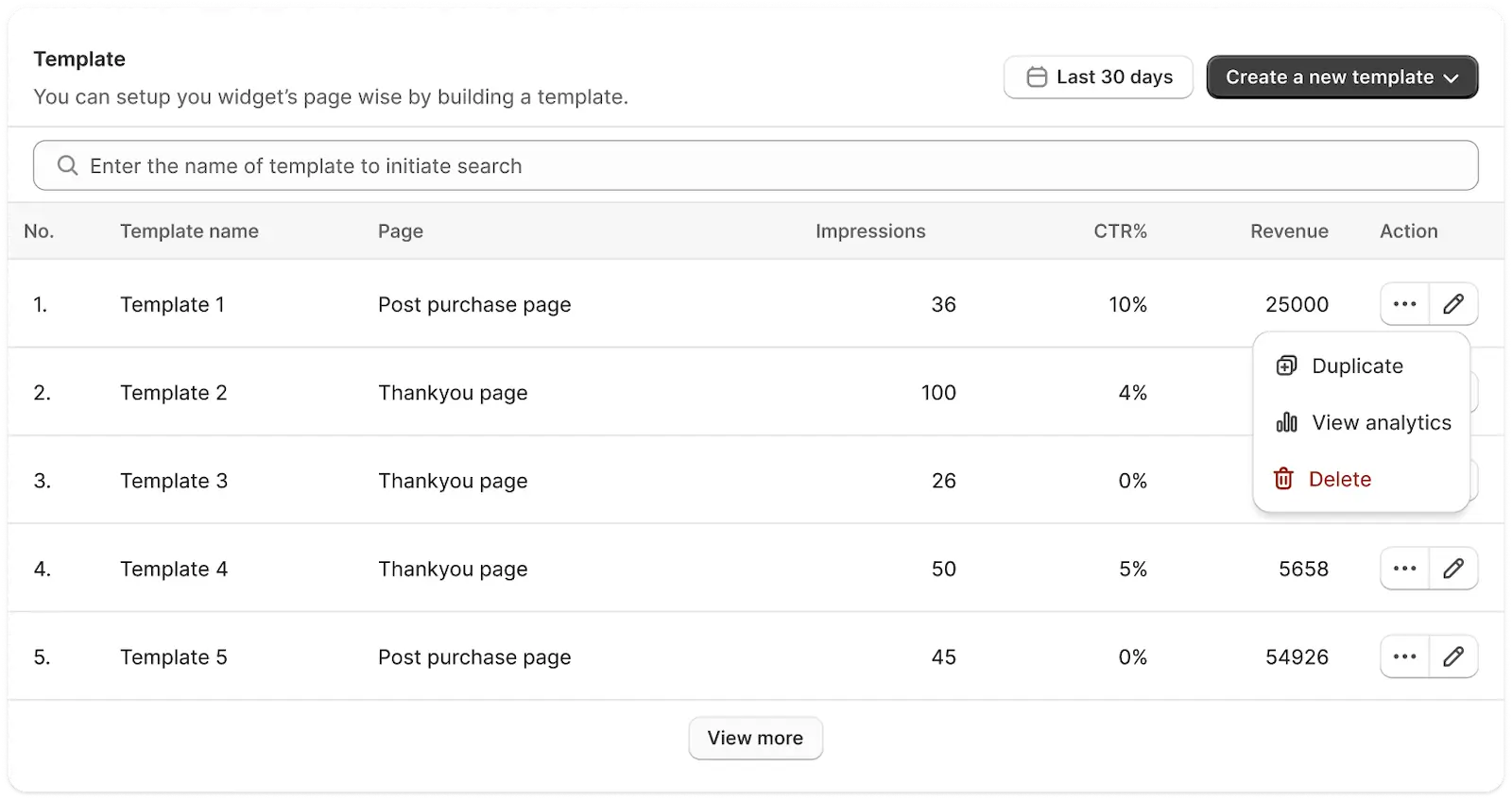Focus the template name search field
1512x800 pixels.
(x=755, y=165)
